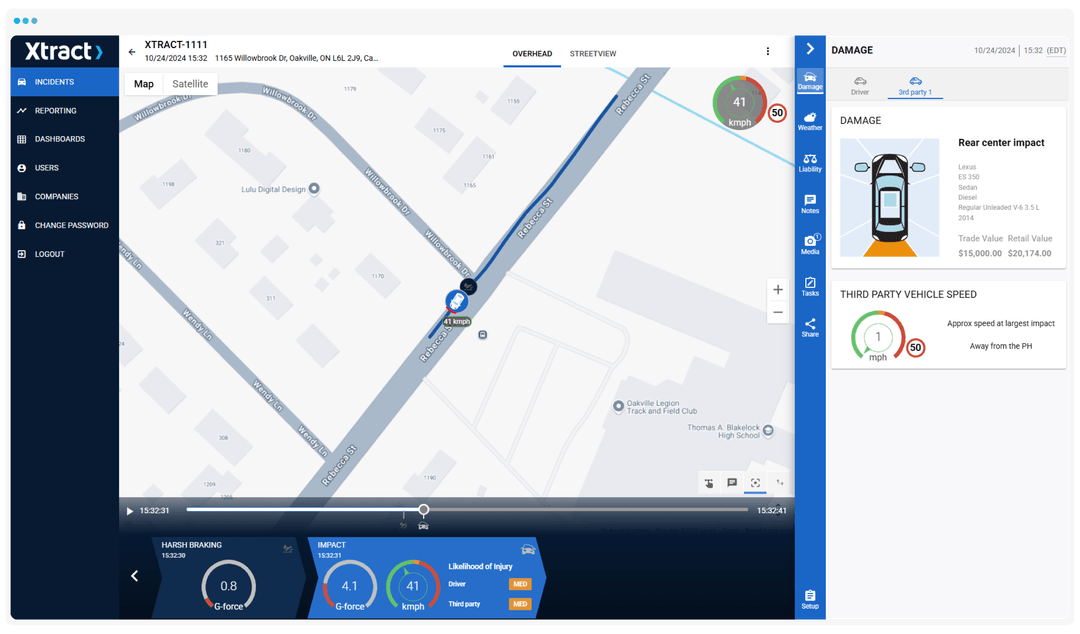Go to Reporting in the sidebar

(x=65, y=111)
